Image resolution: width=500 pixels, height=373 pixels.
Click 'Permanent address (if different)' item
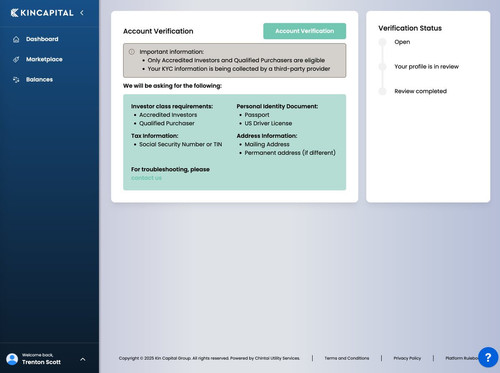pos(290,153)
